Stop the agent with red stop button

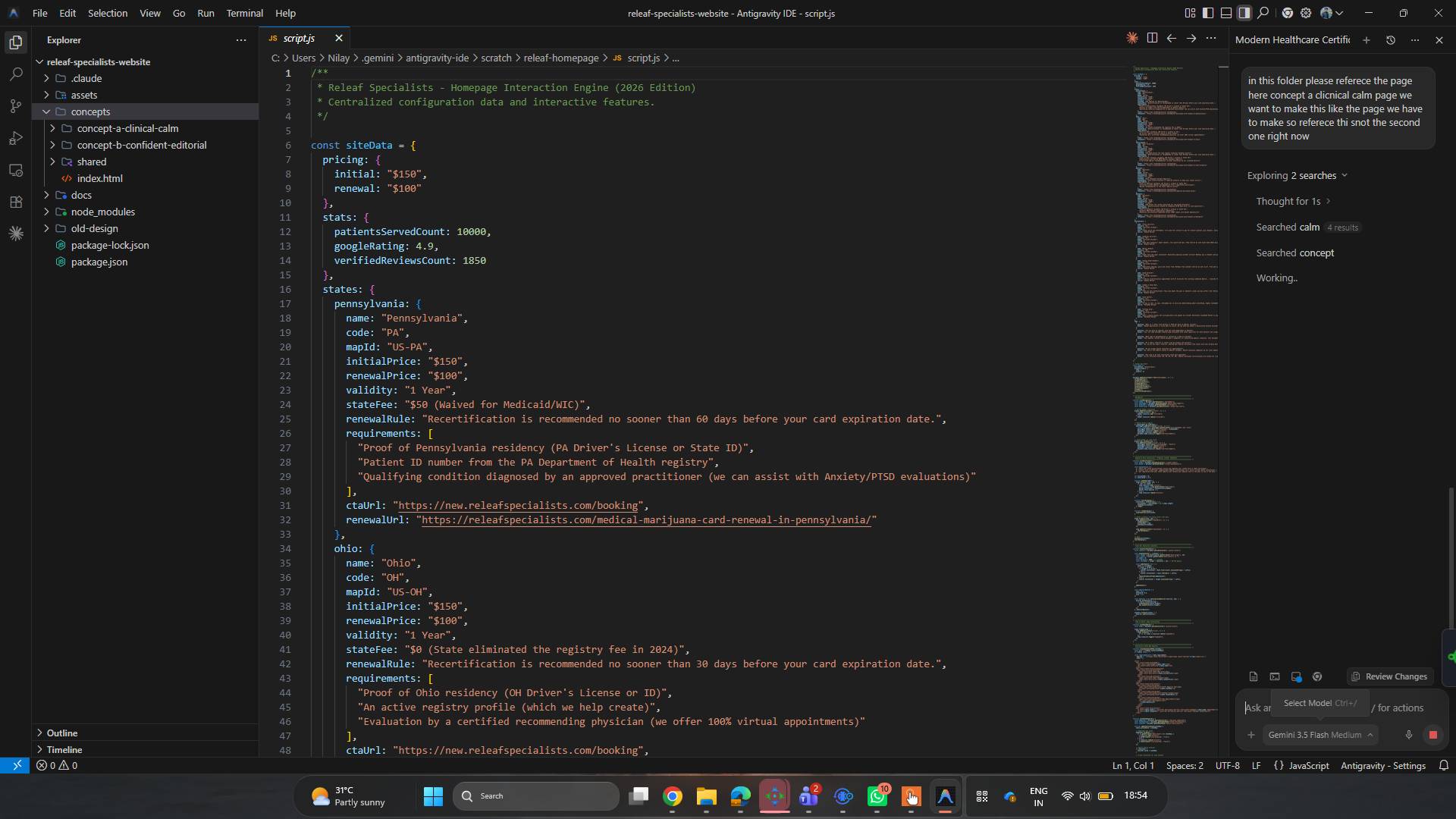pyautogui.click(x=1432, y=735)
